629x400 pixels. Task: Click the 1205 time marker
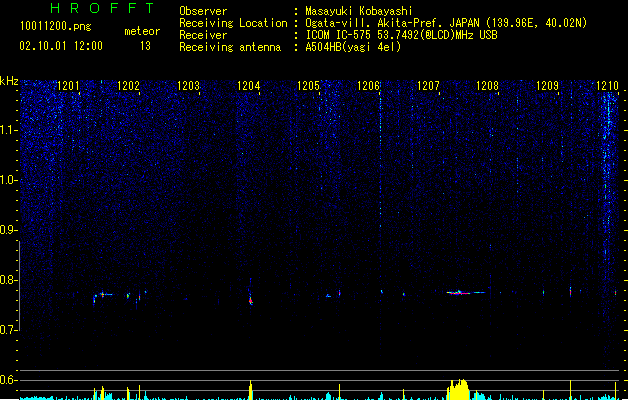308,86
